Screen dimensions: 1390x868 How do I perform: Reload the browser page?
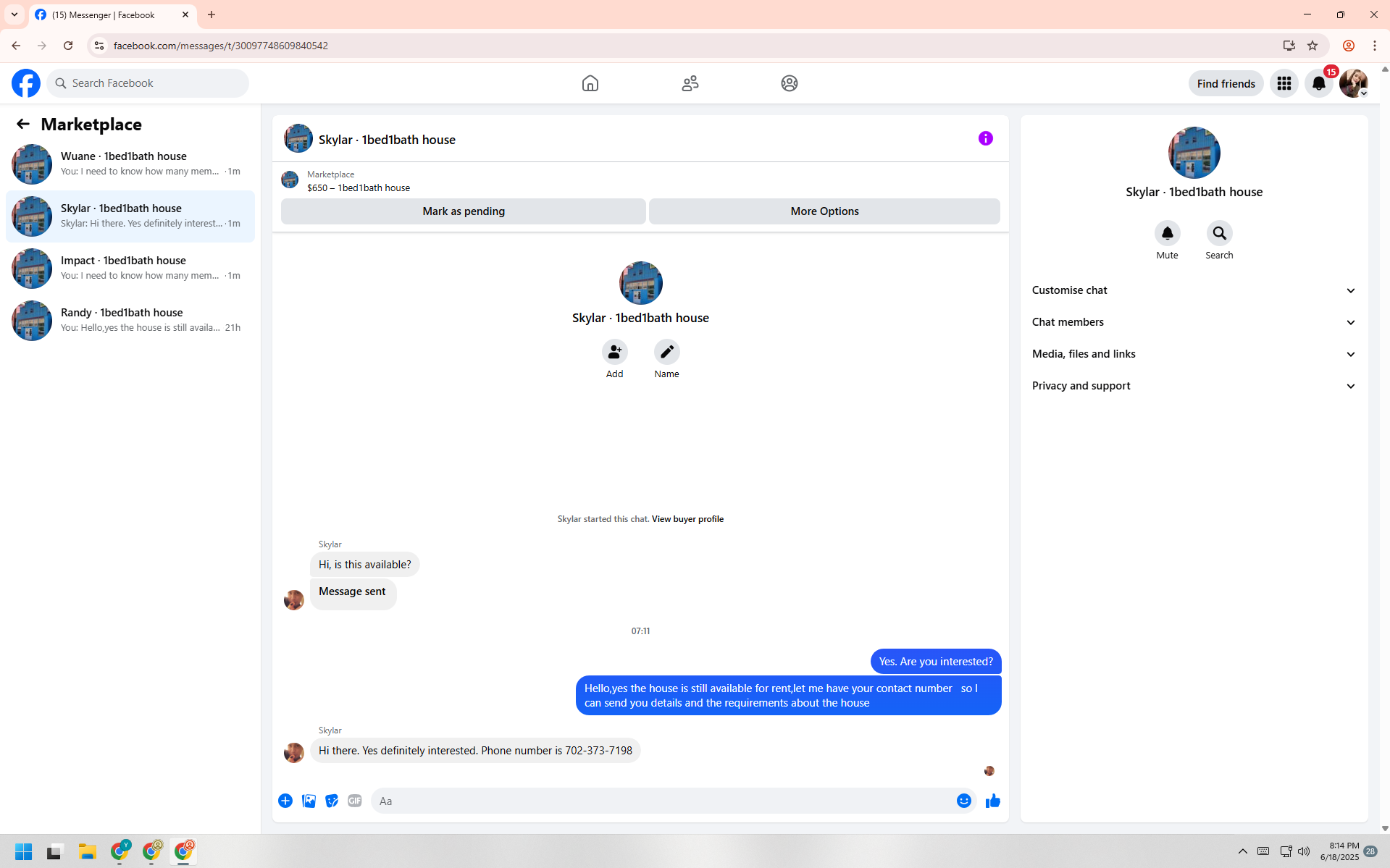tap(68, 46)
